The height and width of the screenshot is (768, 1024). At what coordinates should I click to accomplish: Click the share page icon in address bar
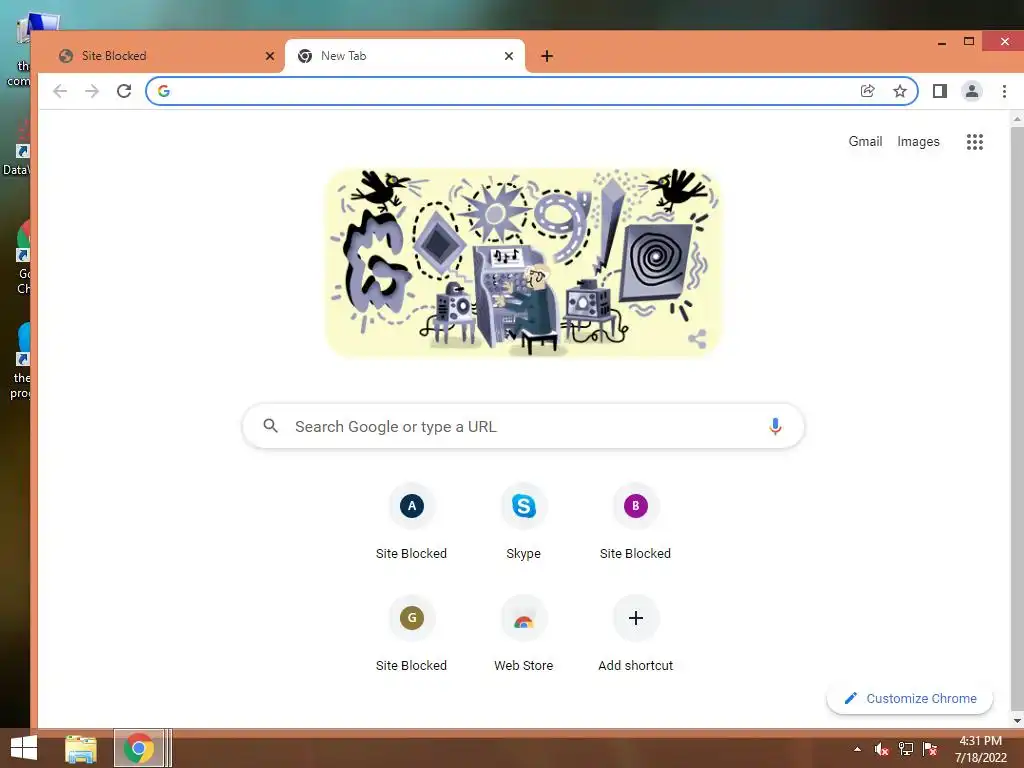(x=867, y=91)
